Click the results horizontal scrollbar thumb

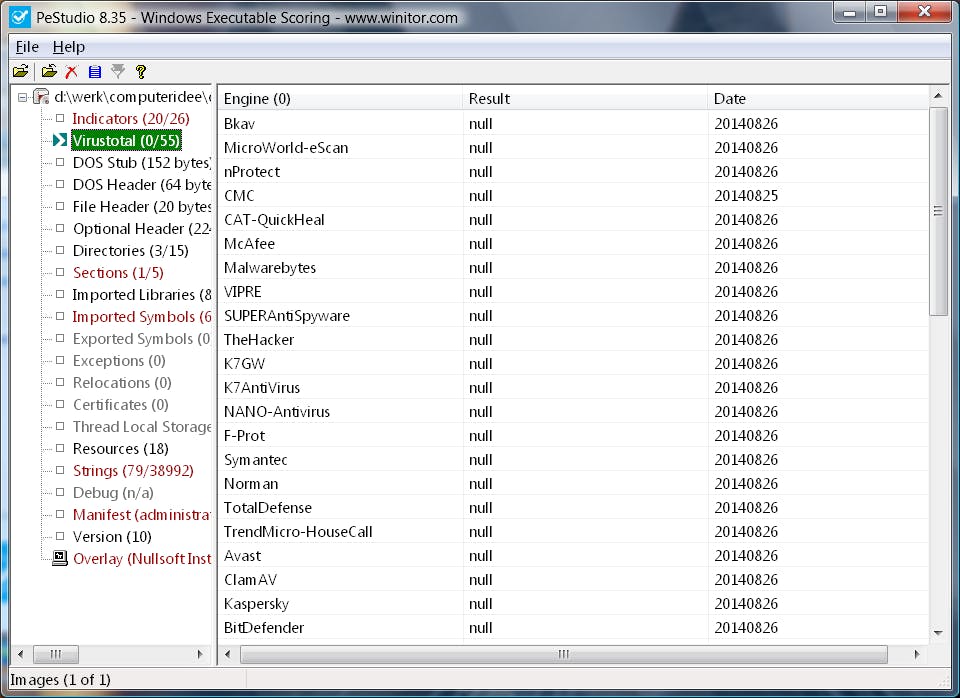point(563,654)
